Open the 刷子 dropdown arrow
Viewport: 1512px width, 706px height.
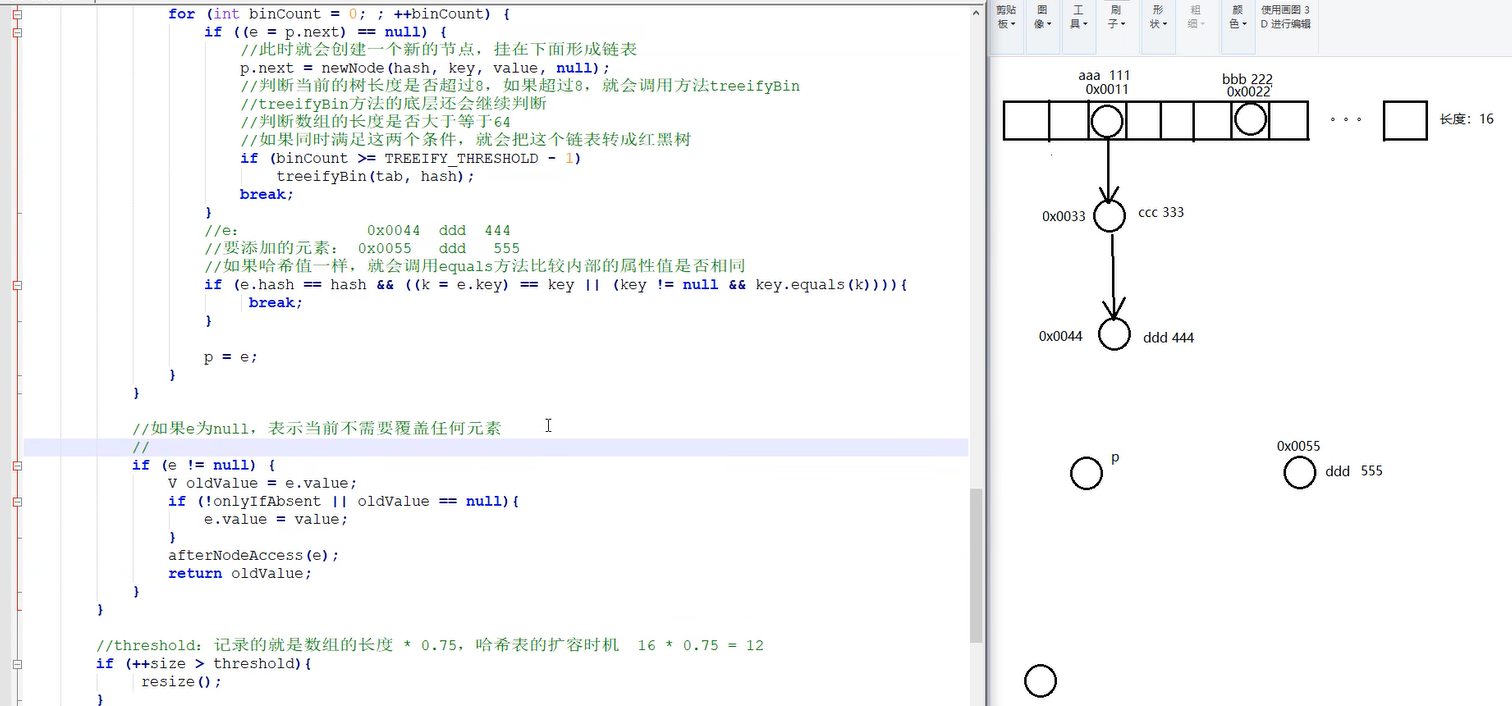pyautogui.click(x=1123, y=24)
